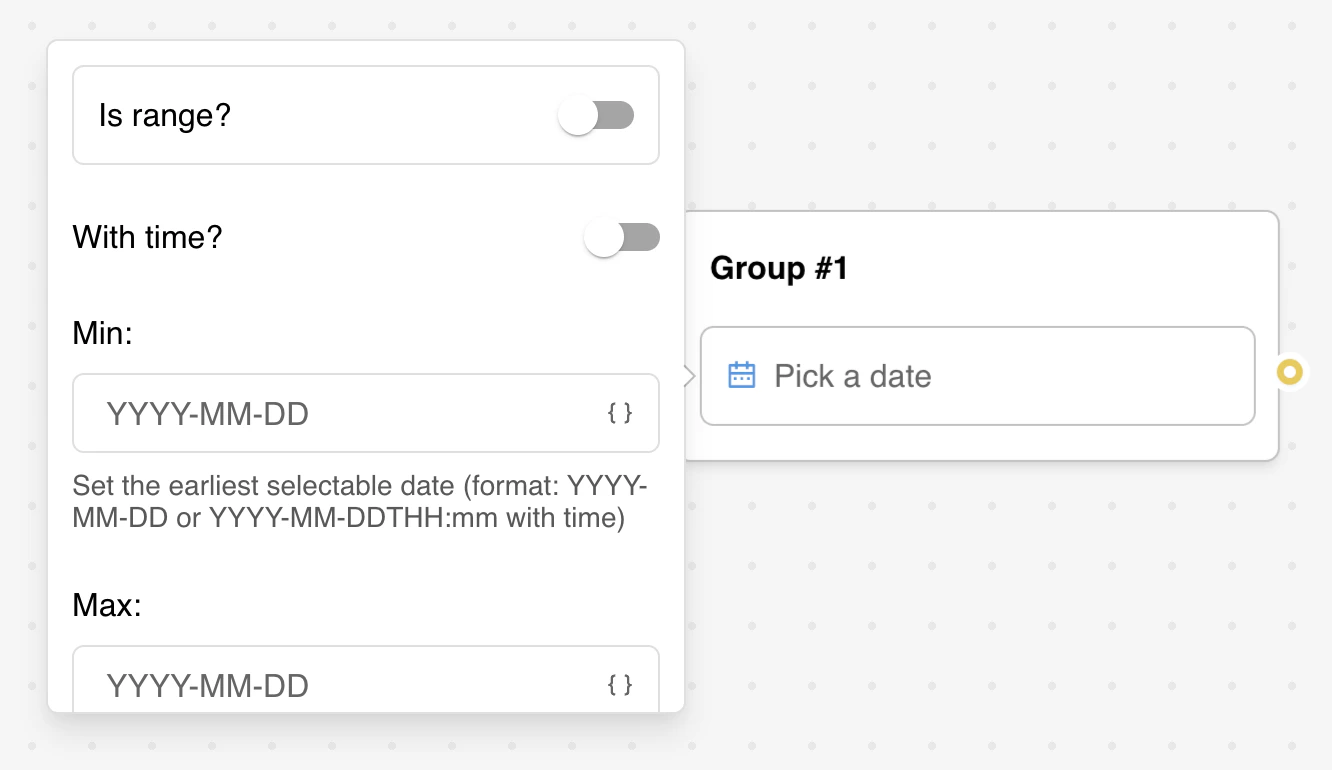
Task: Click the calendar icon in the Pick a date field
Action: (740, 373)
